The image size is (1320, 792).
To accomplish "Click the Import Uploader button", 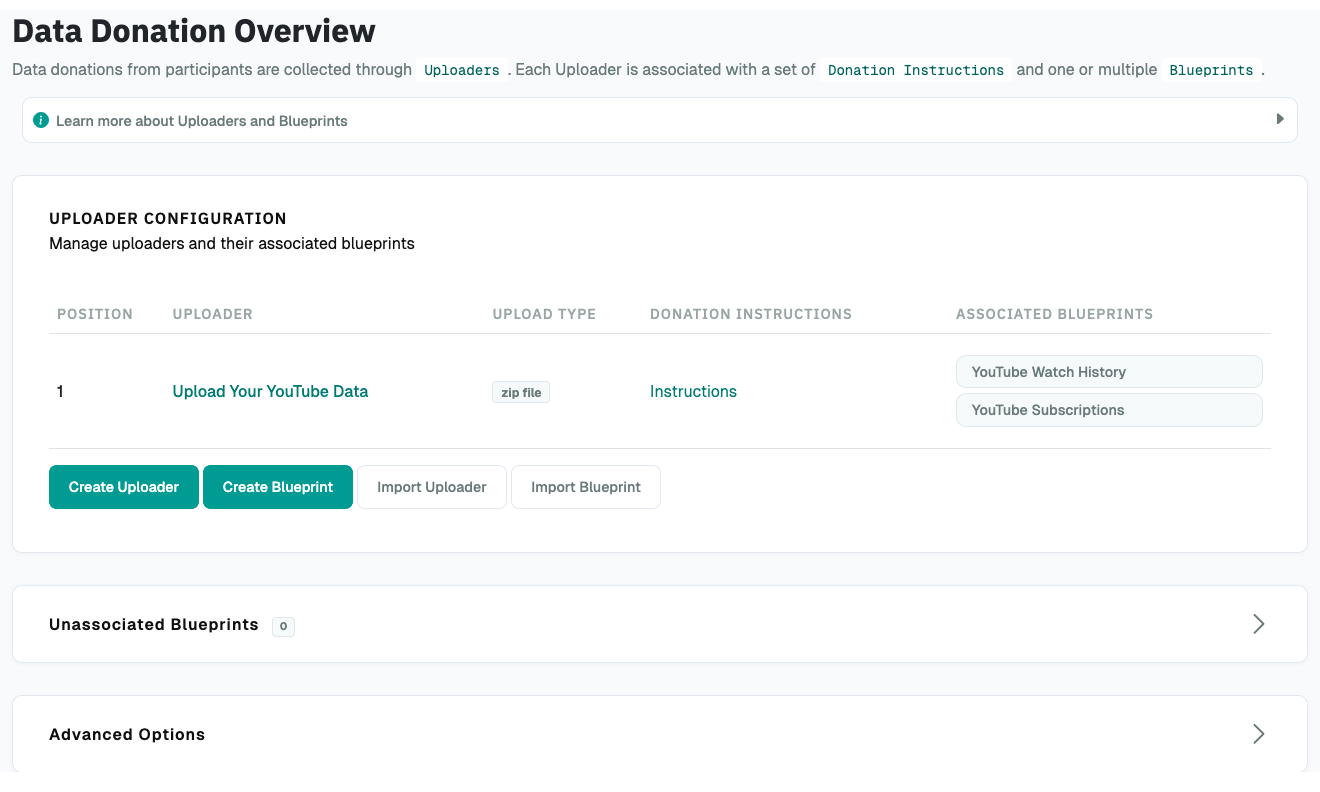I will [432, 487].
